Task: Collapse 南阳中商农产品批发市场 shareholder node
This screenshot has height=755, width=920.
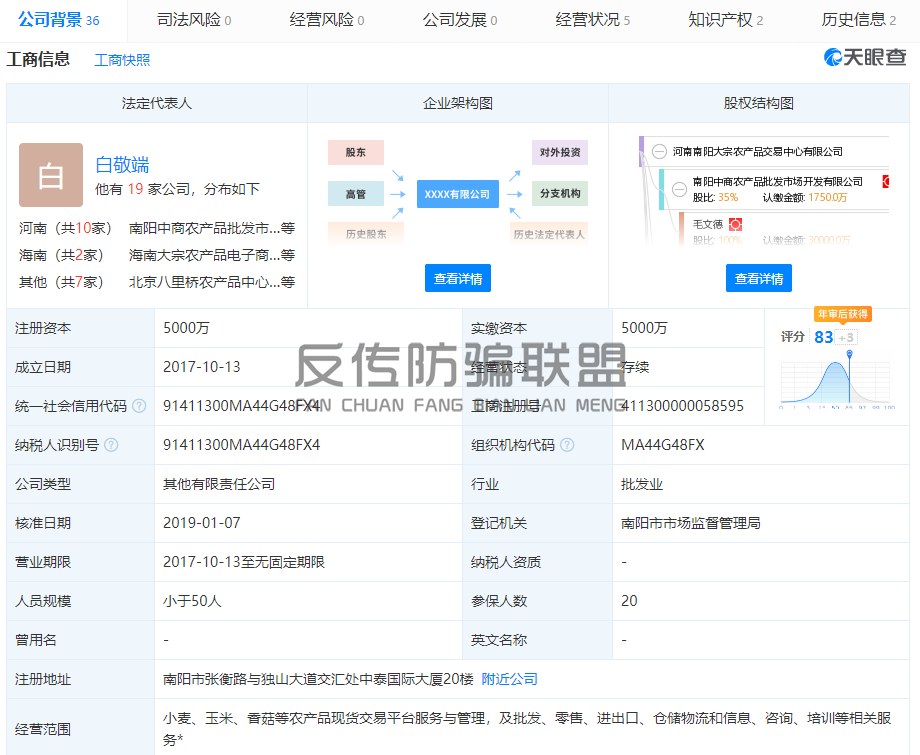Action: [680, 182]
